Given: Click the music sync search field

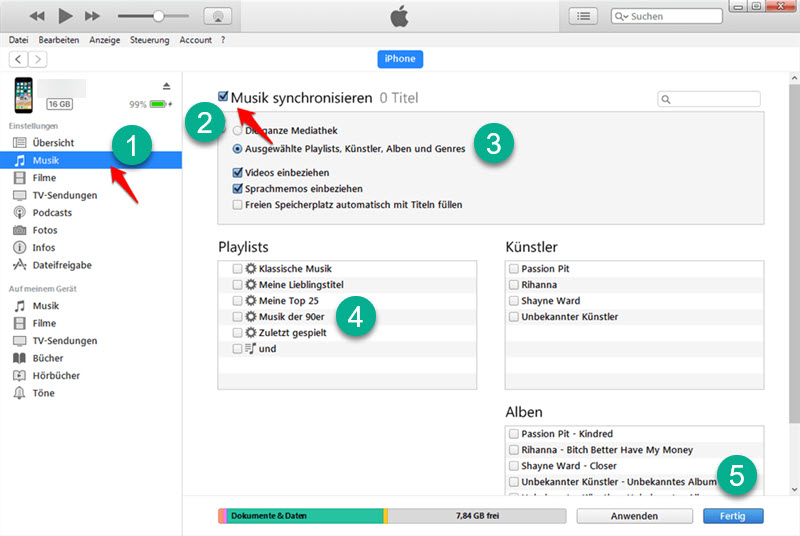Looking at the screenshot, I should (709, 99).
